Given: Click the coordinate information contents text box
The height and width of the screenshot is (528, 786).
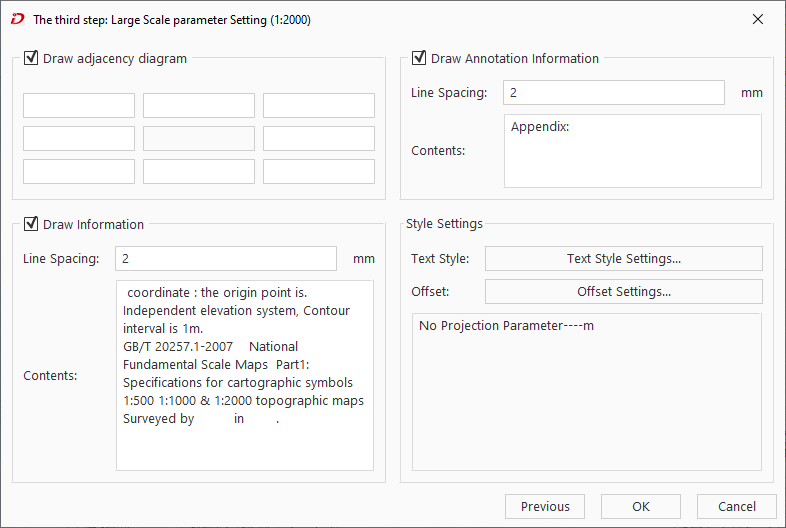Looking at the screenshot, I should click(245, 375).
